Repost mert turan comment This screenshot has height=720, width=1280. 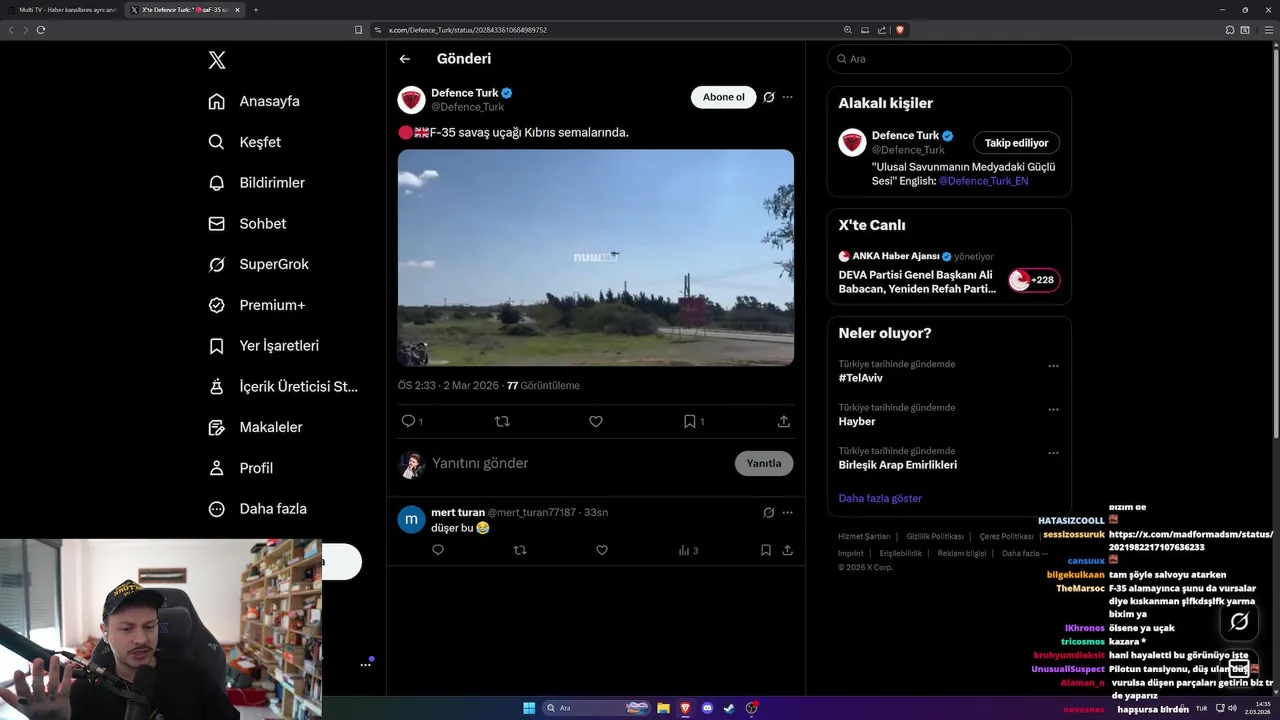[520, 550]
